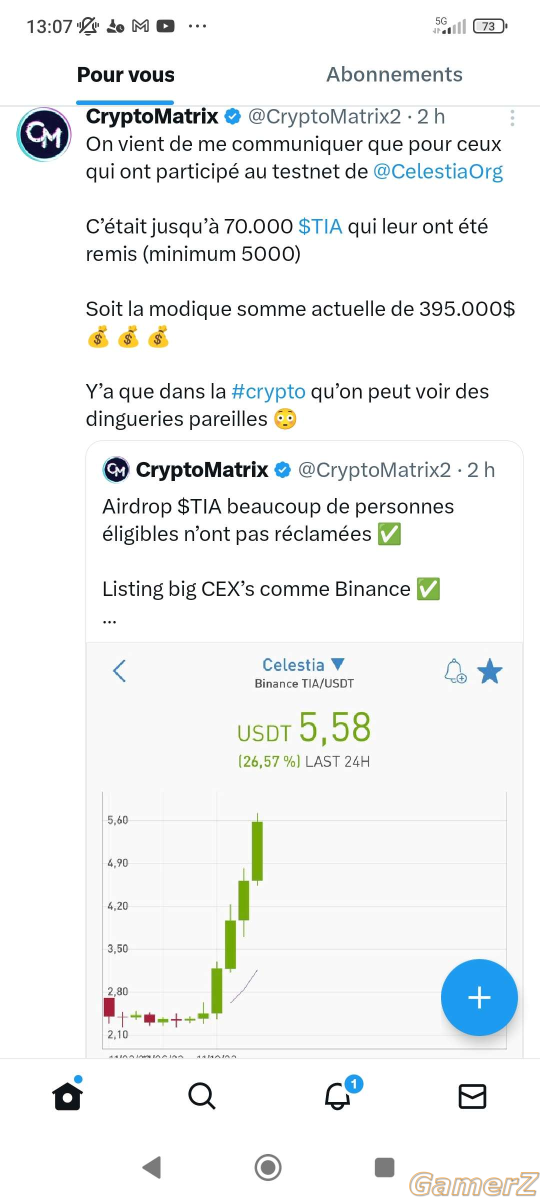Screen dimensions: 540x1200
Task: Open notifications bell with badge
Action: (x=340, y=1094)
